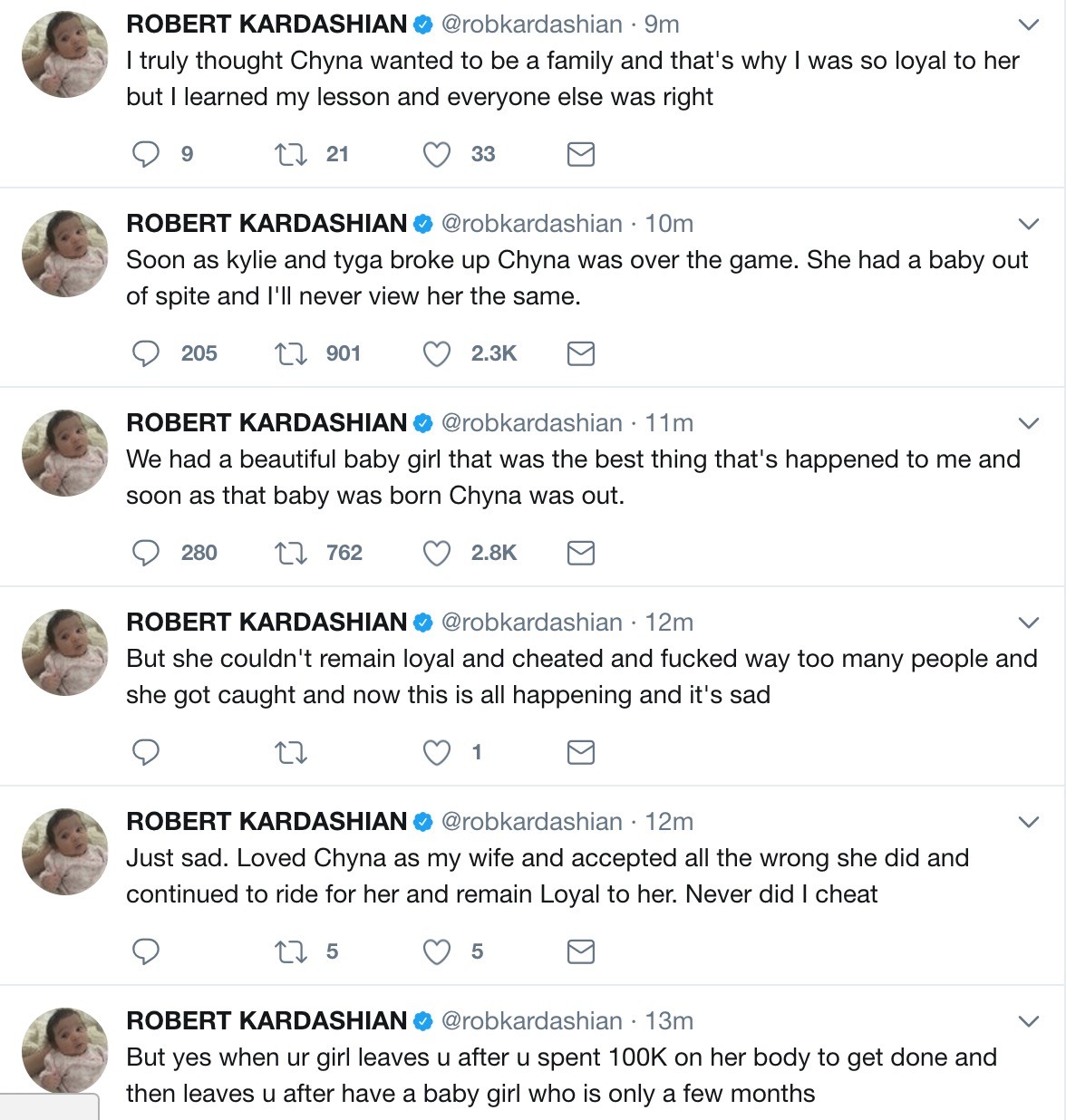
Task: Retweet the 12m 'got caught' tweet
Action: point(291,752)
